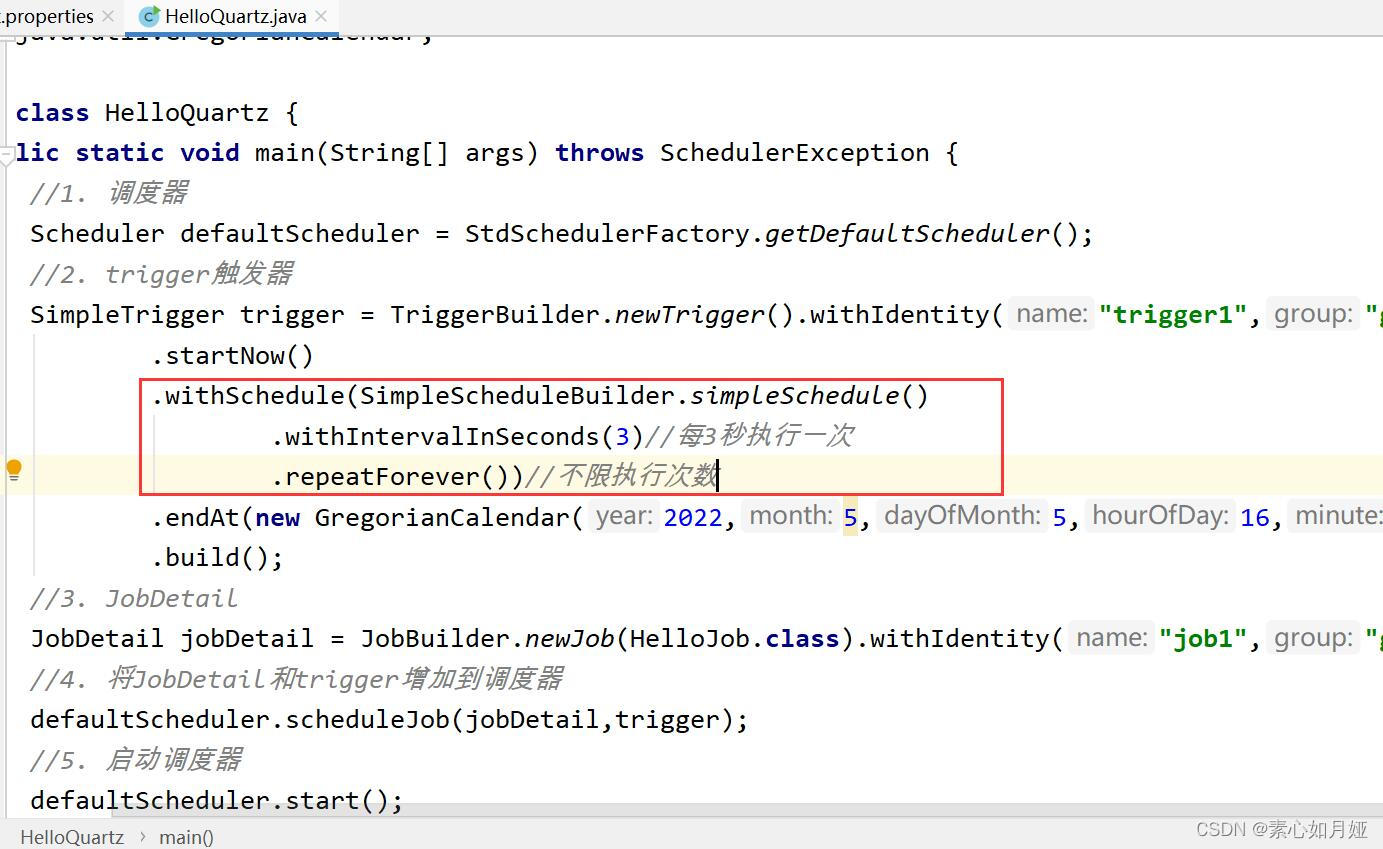This screenshot has height=849, width=1383.
Task: Click the newTrigger() method name
Action: (689, 314)
